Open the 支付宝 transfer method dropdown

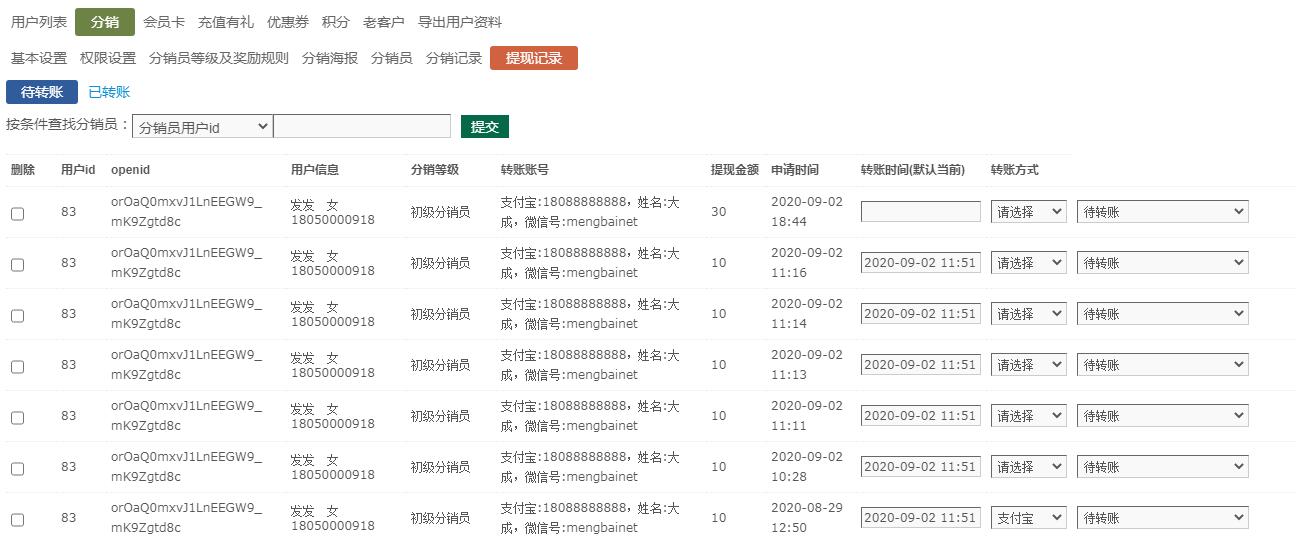point(1028,518)
